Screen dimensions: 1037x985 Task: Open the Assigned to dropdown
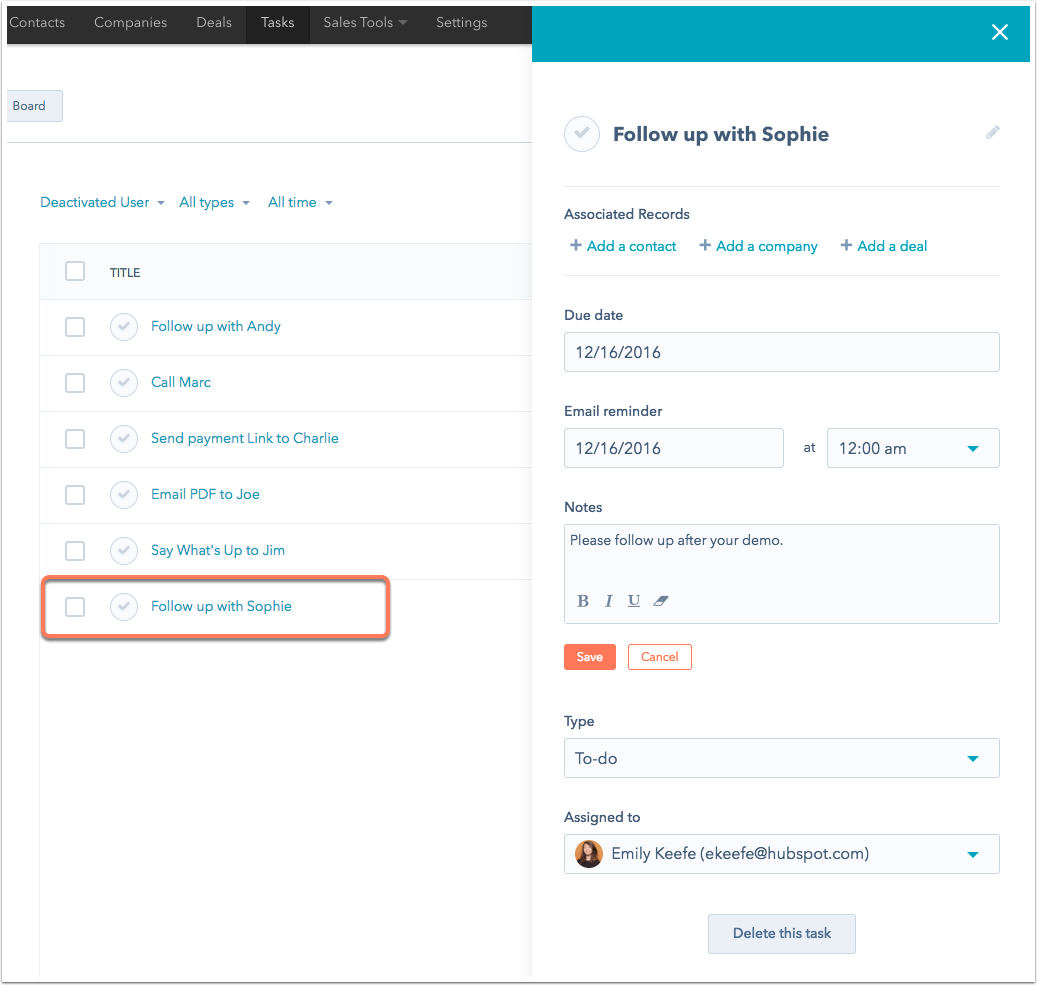click(781, 854)
